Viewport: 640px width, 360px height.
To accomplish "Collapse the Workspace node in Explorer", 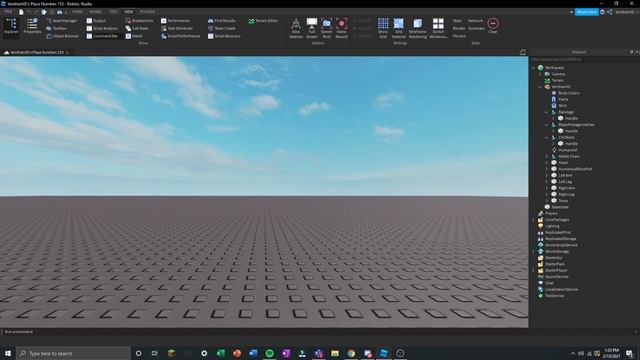I will [x=534, y=68].
